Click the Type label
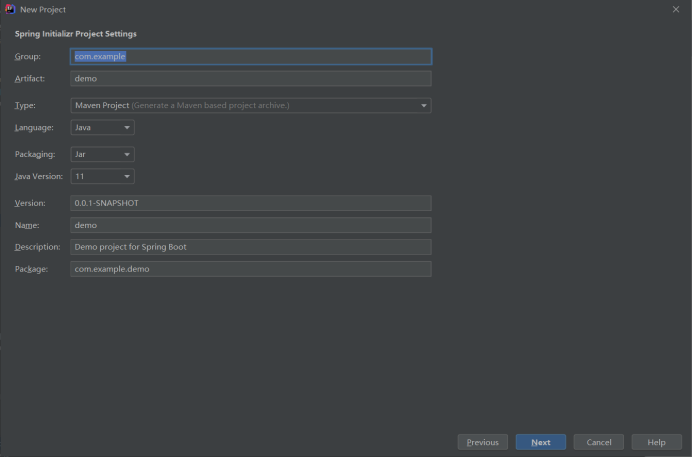 25,105
